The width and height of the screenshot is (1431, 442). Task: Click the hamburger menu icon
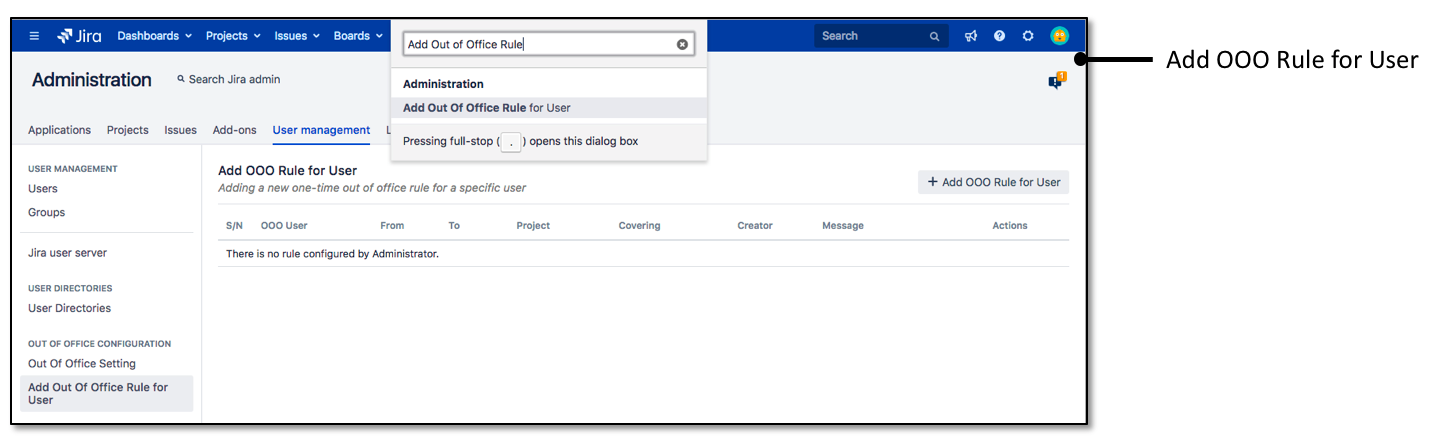click(35, 36)
